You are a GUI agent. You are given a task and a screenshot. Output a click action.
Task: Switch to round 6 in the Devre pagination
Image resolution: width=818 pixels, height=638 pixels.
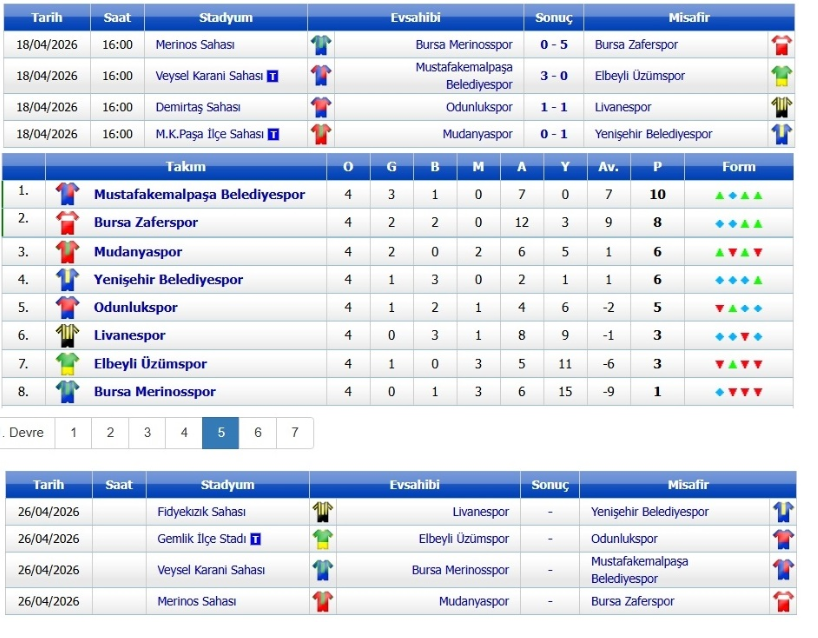(x=258, y=433)
